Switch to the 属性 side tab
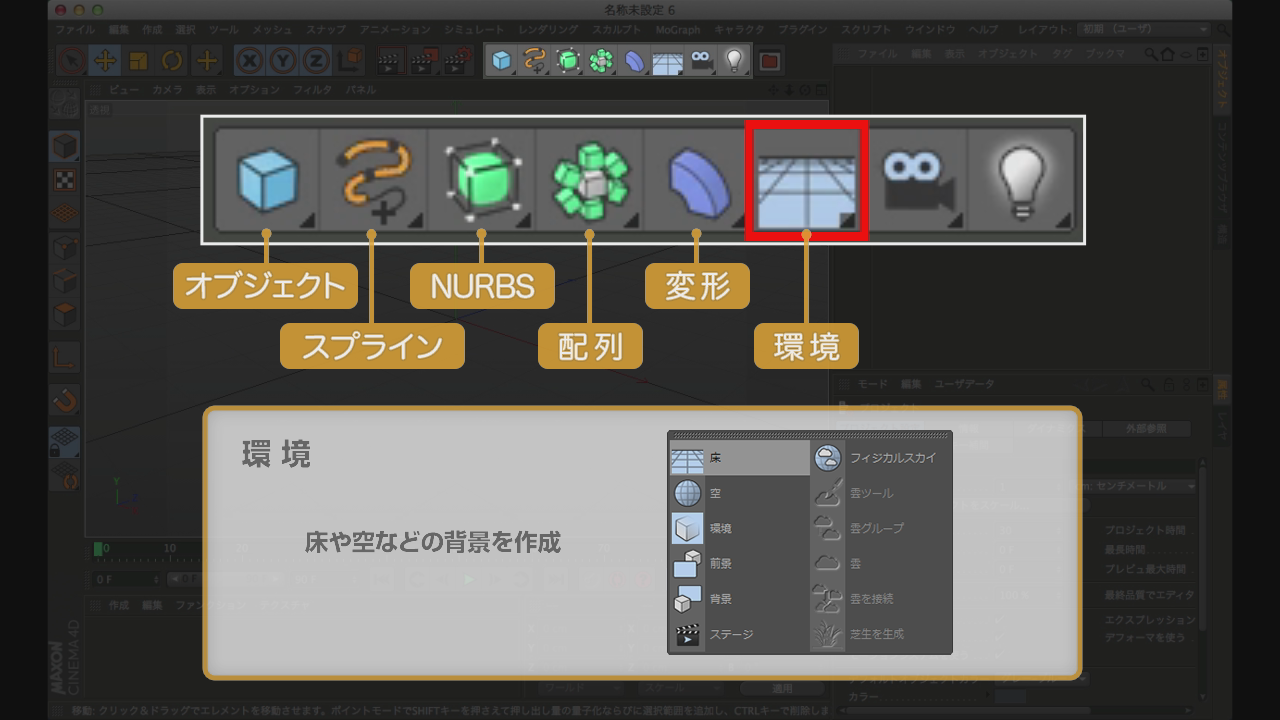The image size is (1280, 720). click(x=1222, y=390)
